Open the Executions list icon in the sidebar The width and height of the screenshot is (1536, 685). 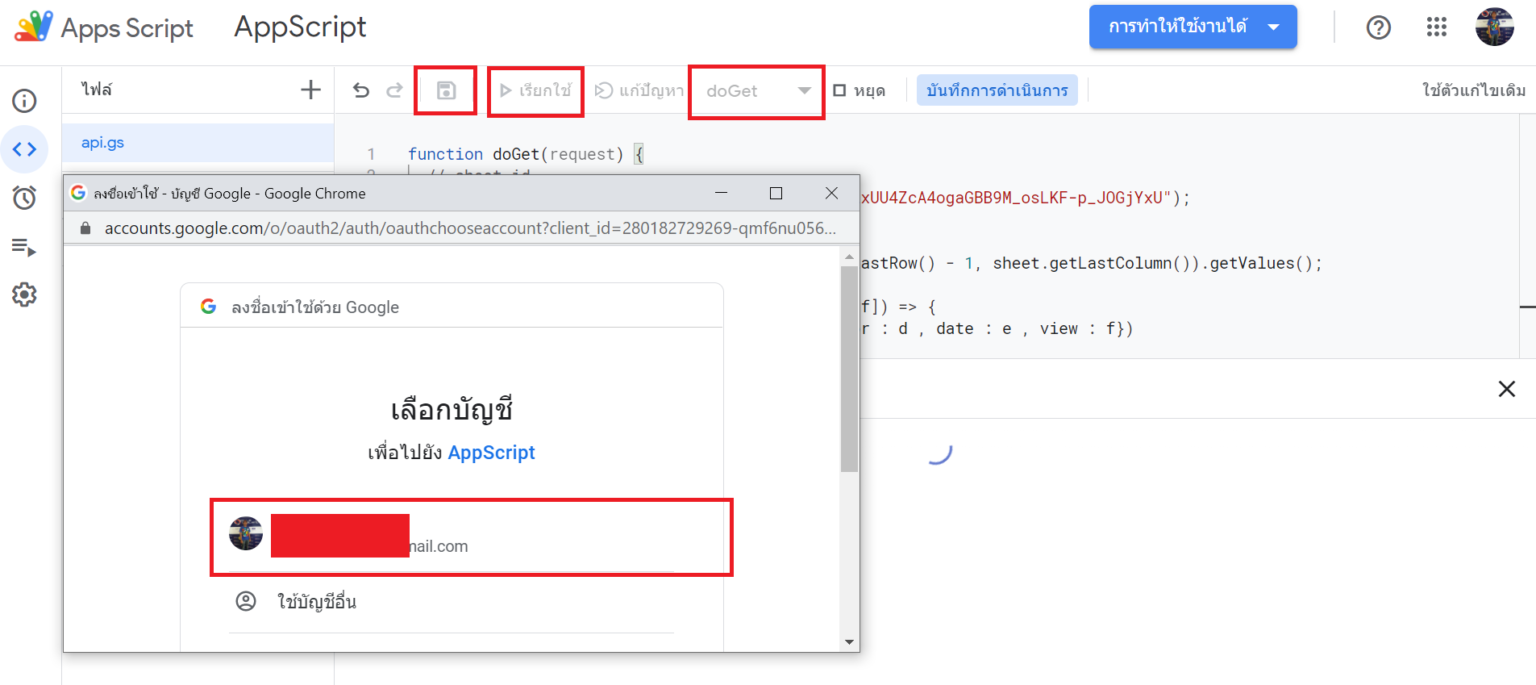pyautogui.click(x=24, y=246)
